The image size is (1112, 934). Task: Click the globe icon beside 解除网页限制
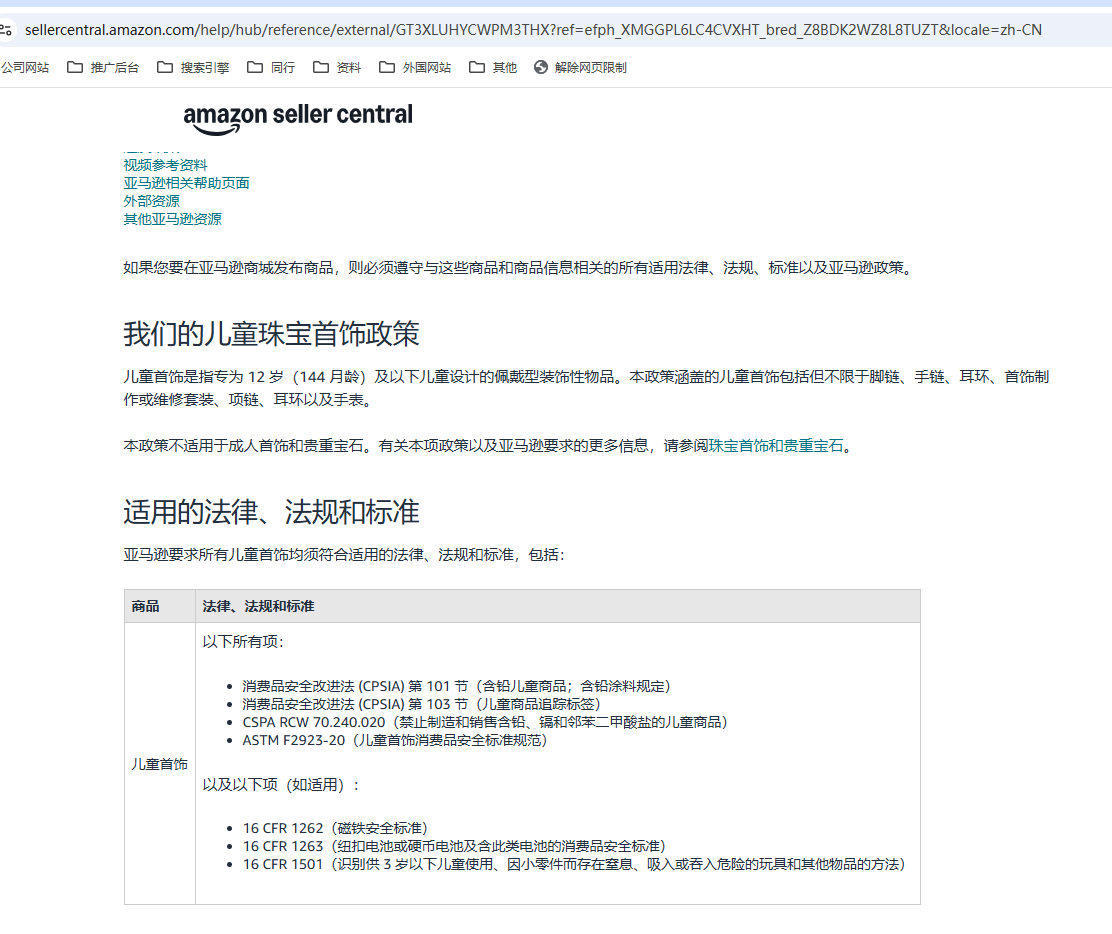click(x=541, y=67)
